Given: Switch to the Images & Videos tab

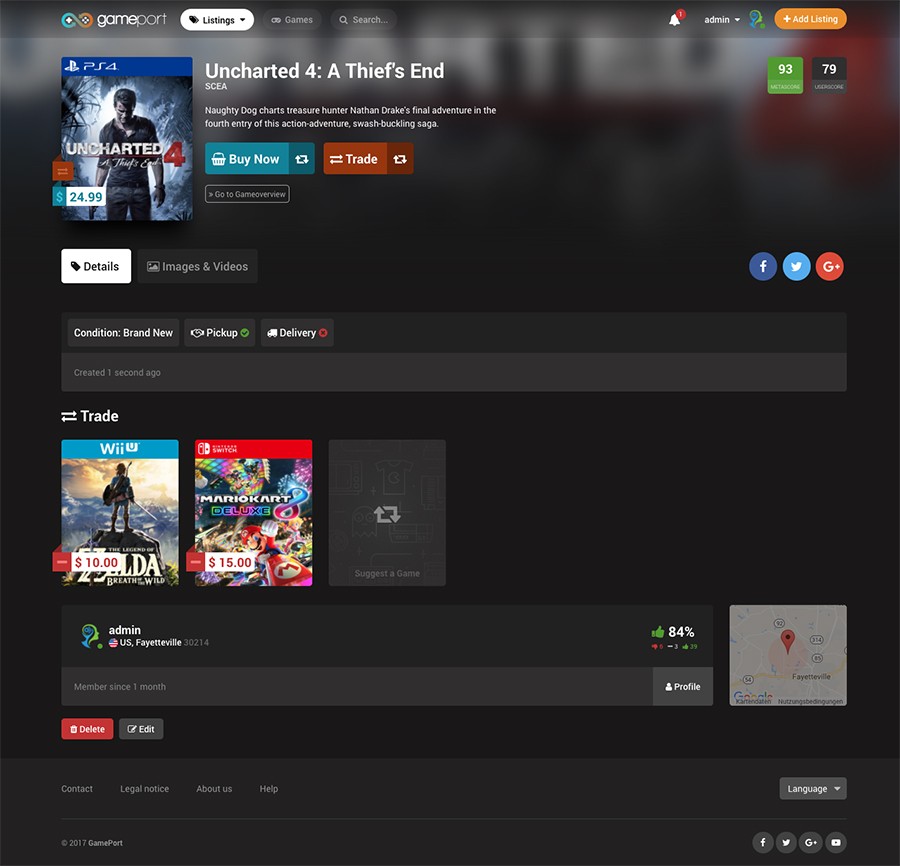Looking at the screenshot, I should tap(197, 266).
